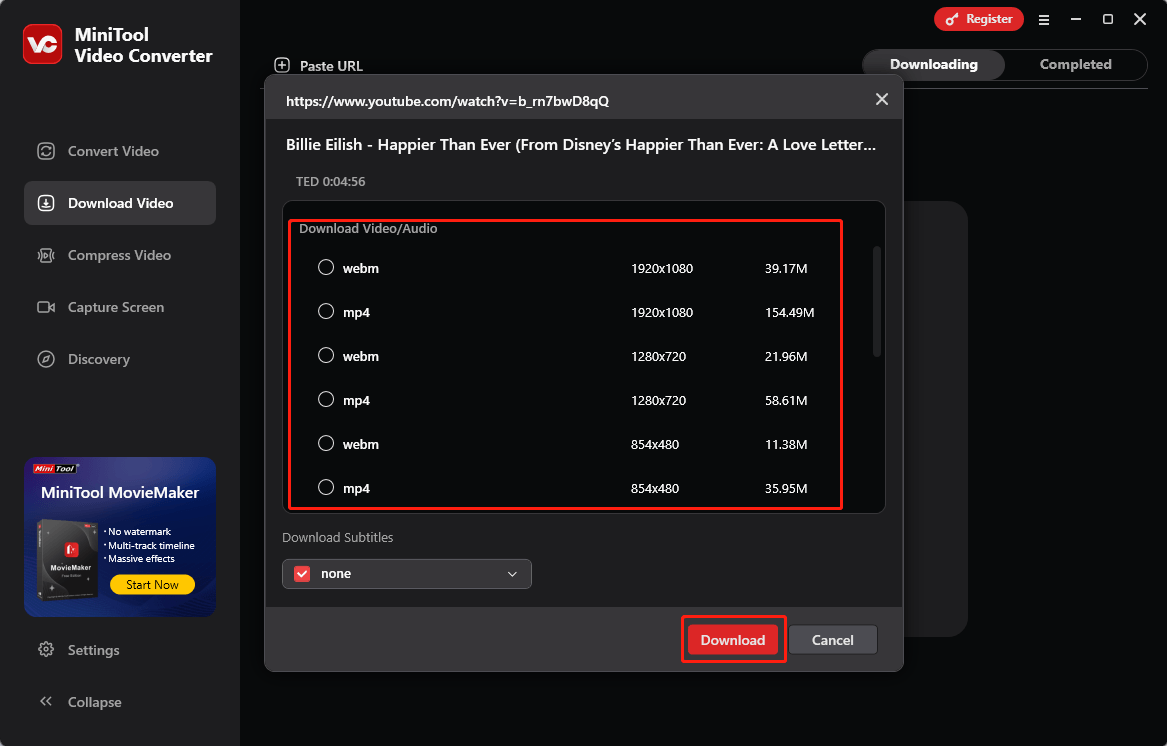Click the Compress Video sidebar icon
This screenshot has width=1167, height=746.
pyautogui.click(x=46, y=255)
